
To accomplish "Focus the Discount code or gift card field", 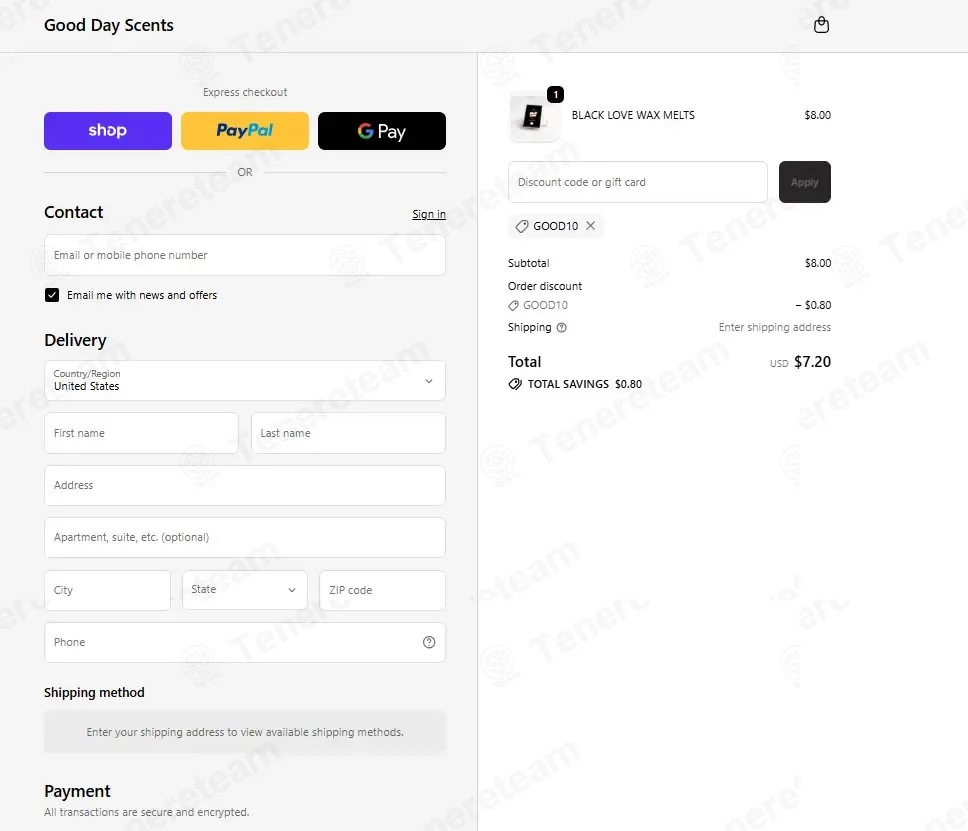I will [x=638, y=182].
